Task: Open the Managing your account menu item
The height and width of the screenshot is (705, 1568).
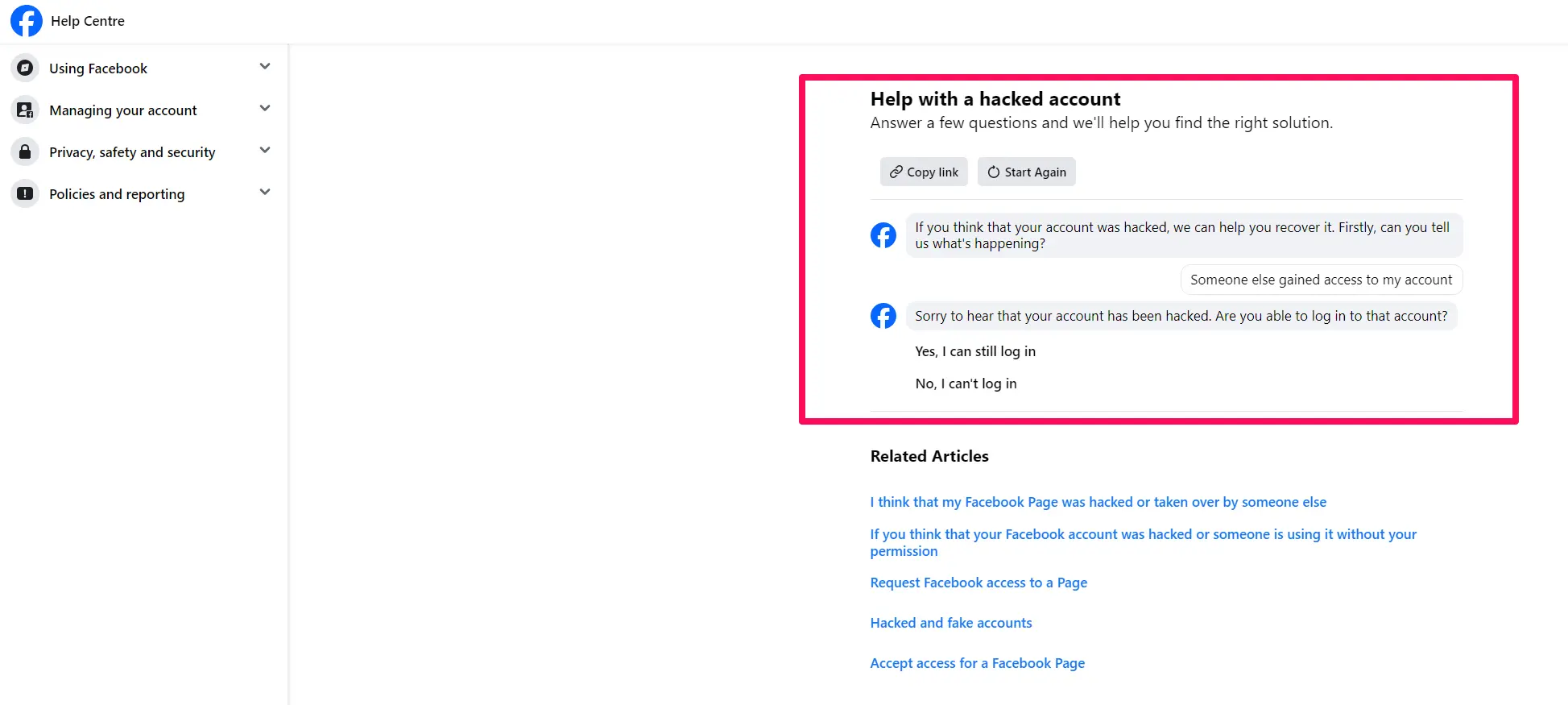Action: pos(123,110)
